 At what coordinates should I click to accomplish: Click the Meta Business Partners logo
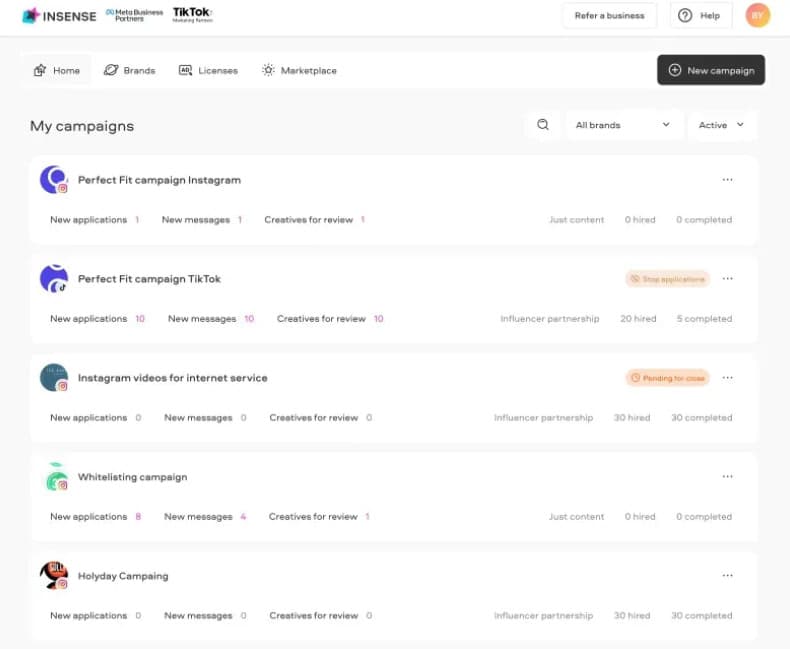135,15
